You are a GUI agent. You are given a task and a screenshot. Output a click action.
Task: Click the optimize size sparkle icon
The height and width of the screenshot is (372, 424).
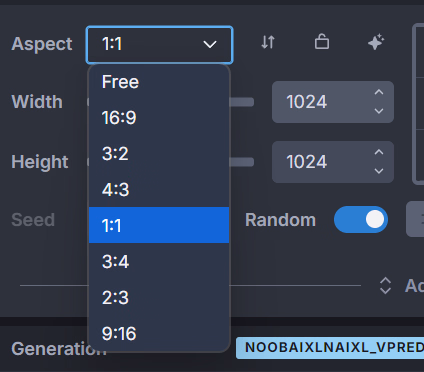376,42
